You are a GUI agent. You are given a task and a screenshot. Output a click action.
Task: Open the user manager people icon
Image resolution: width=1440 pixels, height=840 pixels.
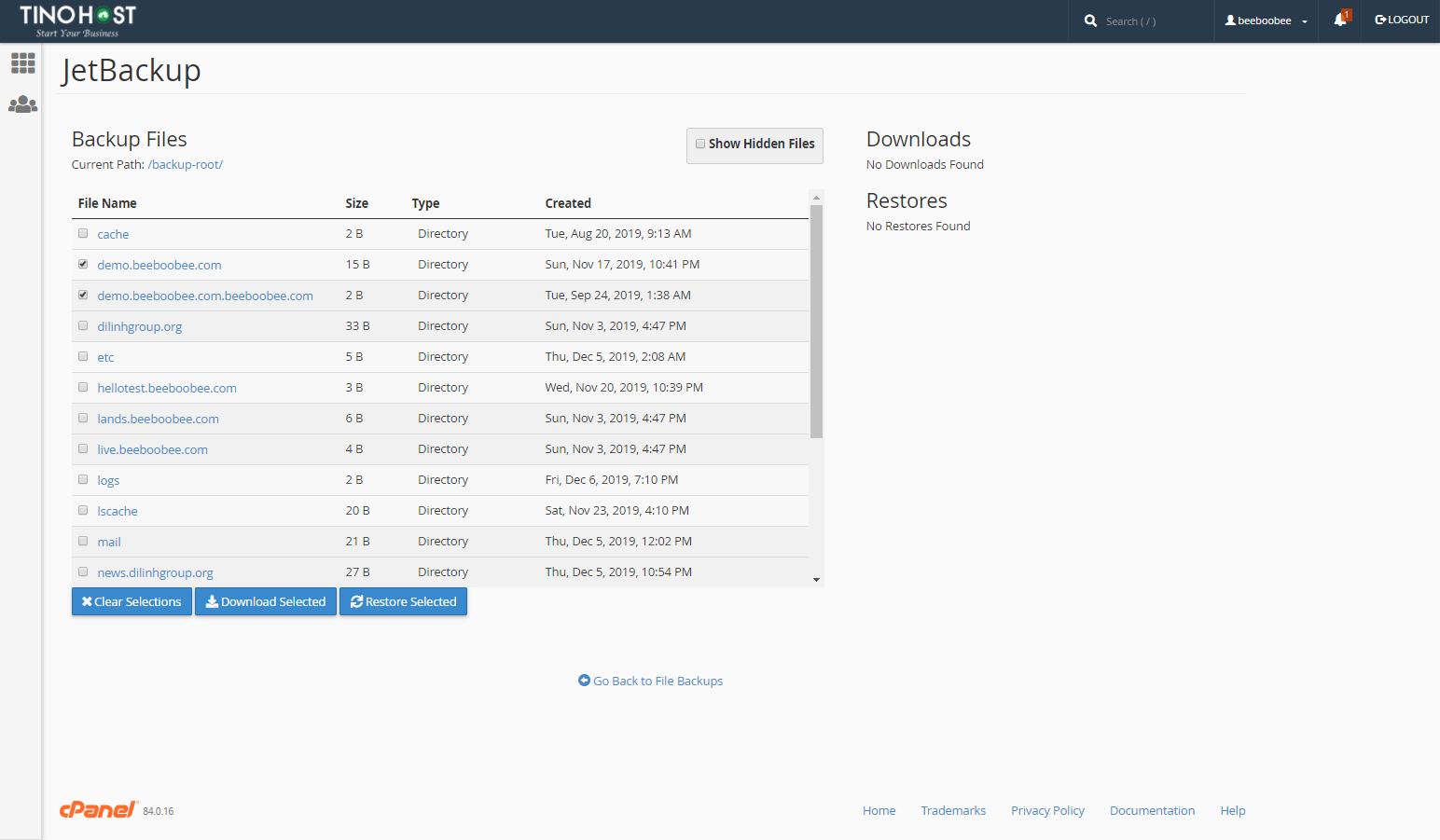click(x=22, y=104)
